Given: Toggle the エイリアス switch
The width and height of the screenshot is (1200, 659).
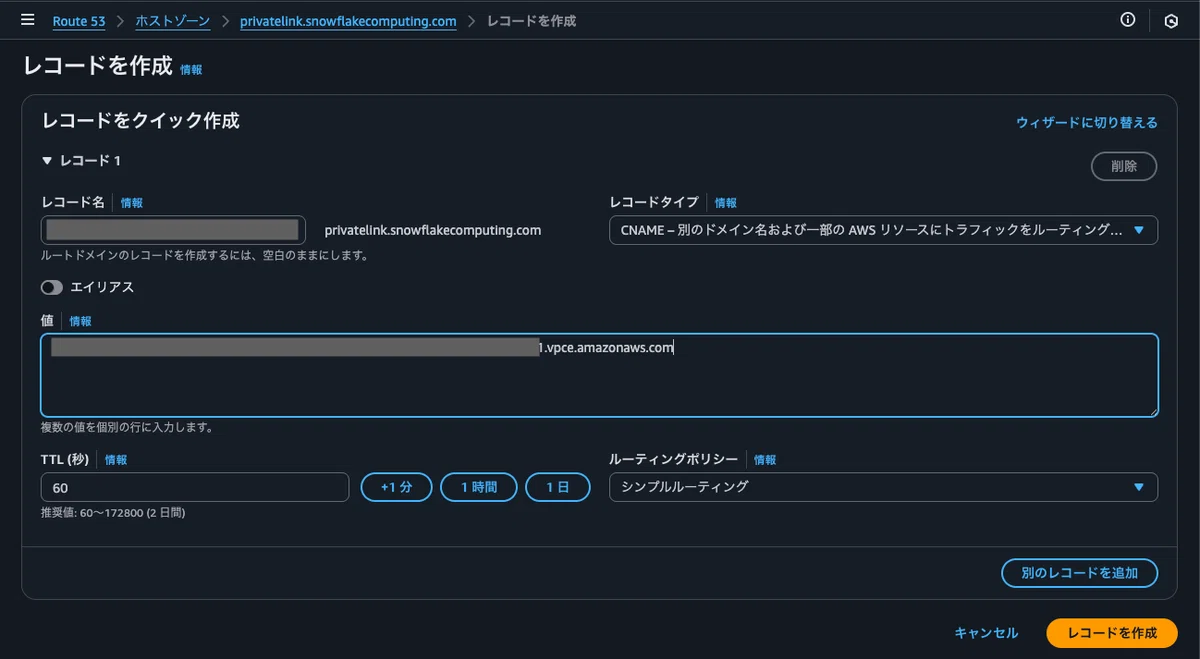Looking at the screenshot, I should click(x=52, y=287).
